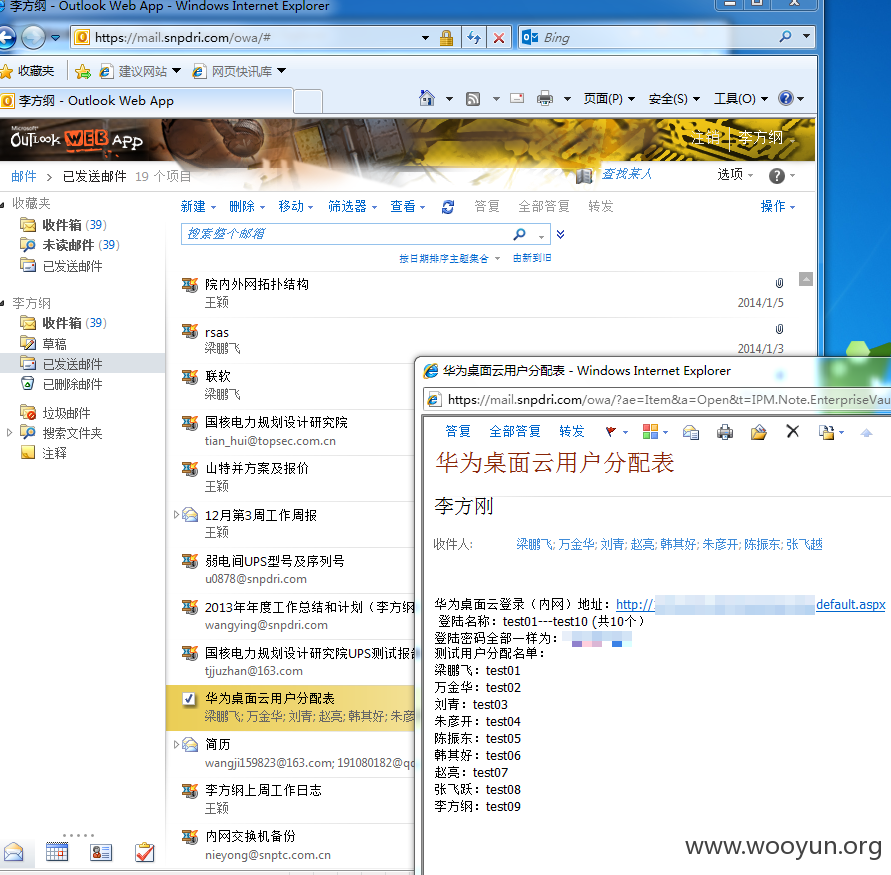Screen dimensions: 891x875
Task: Click the delete X icon in message window
Action: [793, 431]
